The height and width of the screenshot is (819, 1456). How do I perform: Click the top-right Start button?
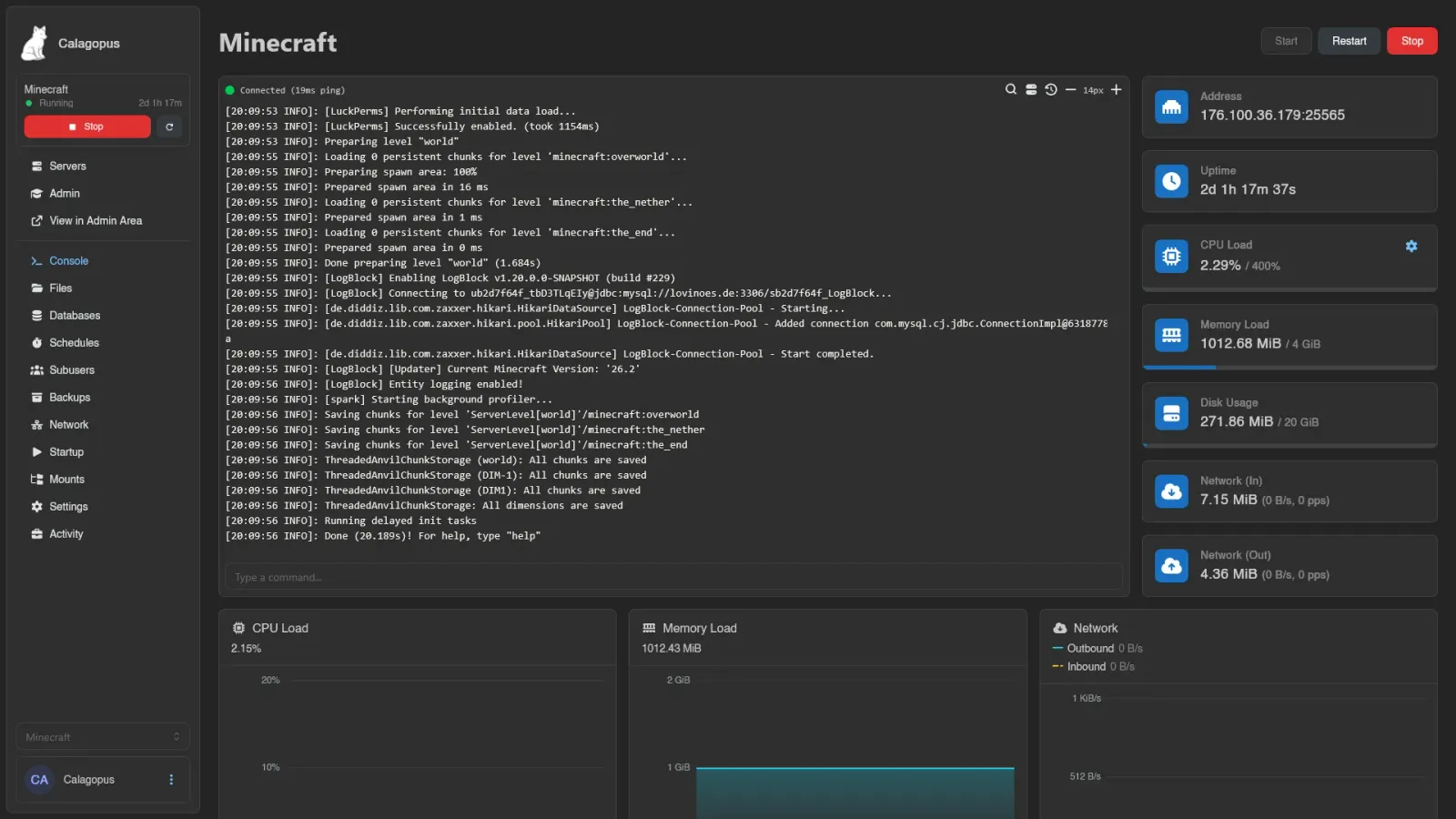1286,41
